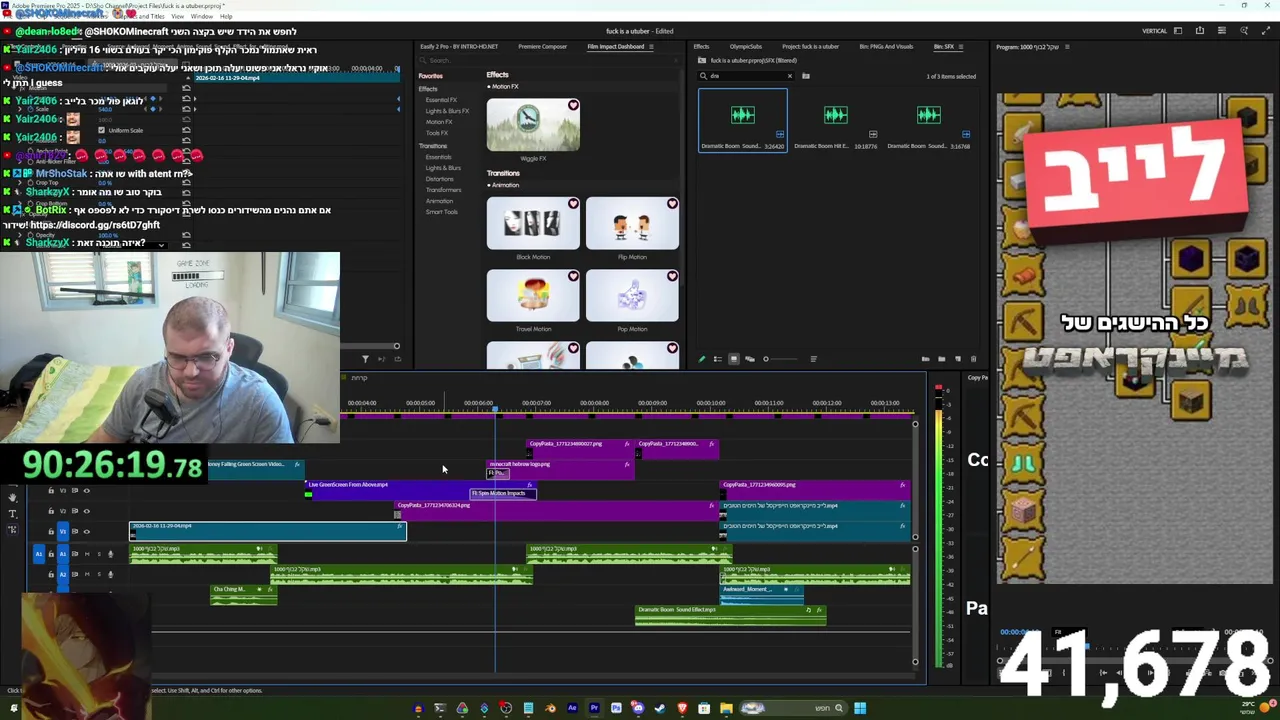Screen dimensions: 1280x720
Task: Switch SFX bin to list view
Action: click(x=718, y=359)
